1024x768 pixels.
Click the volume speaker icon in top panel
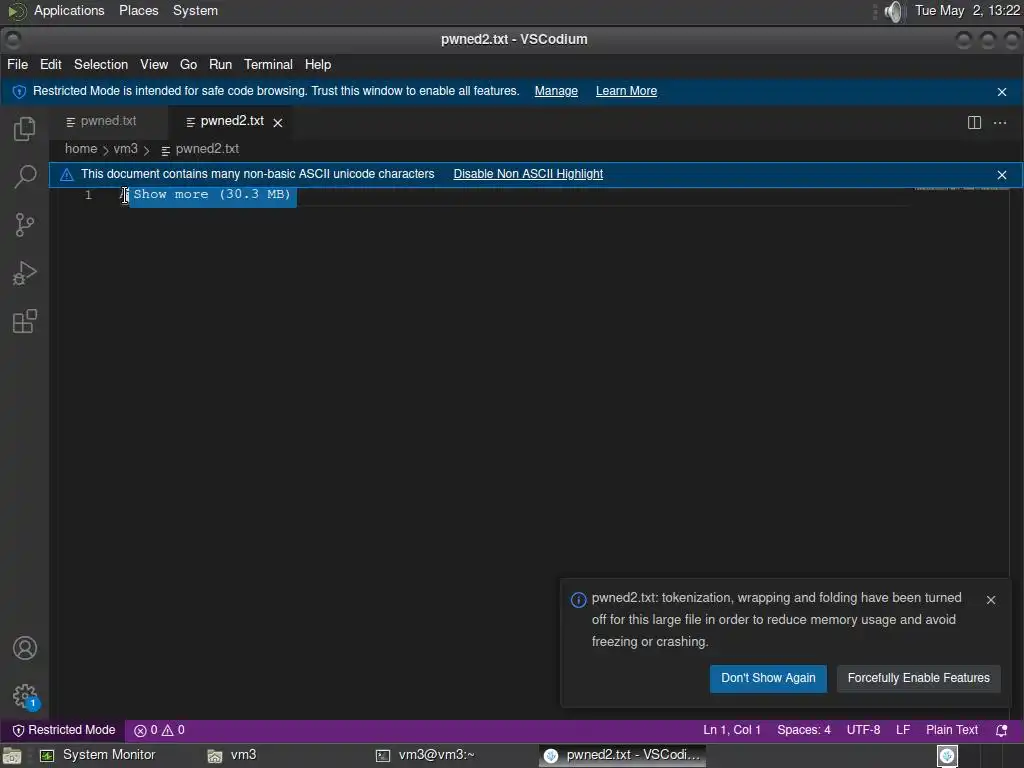click(893, 11)
